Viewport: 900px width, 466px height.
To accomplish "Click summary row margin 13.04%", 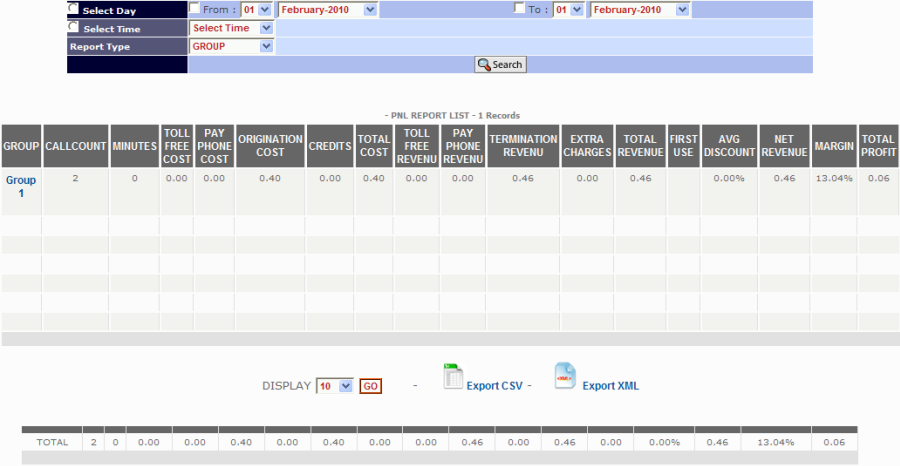I will [776, 442].
